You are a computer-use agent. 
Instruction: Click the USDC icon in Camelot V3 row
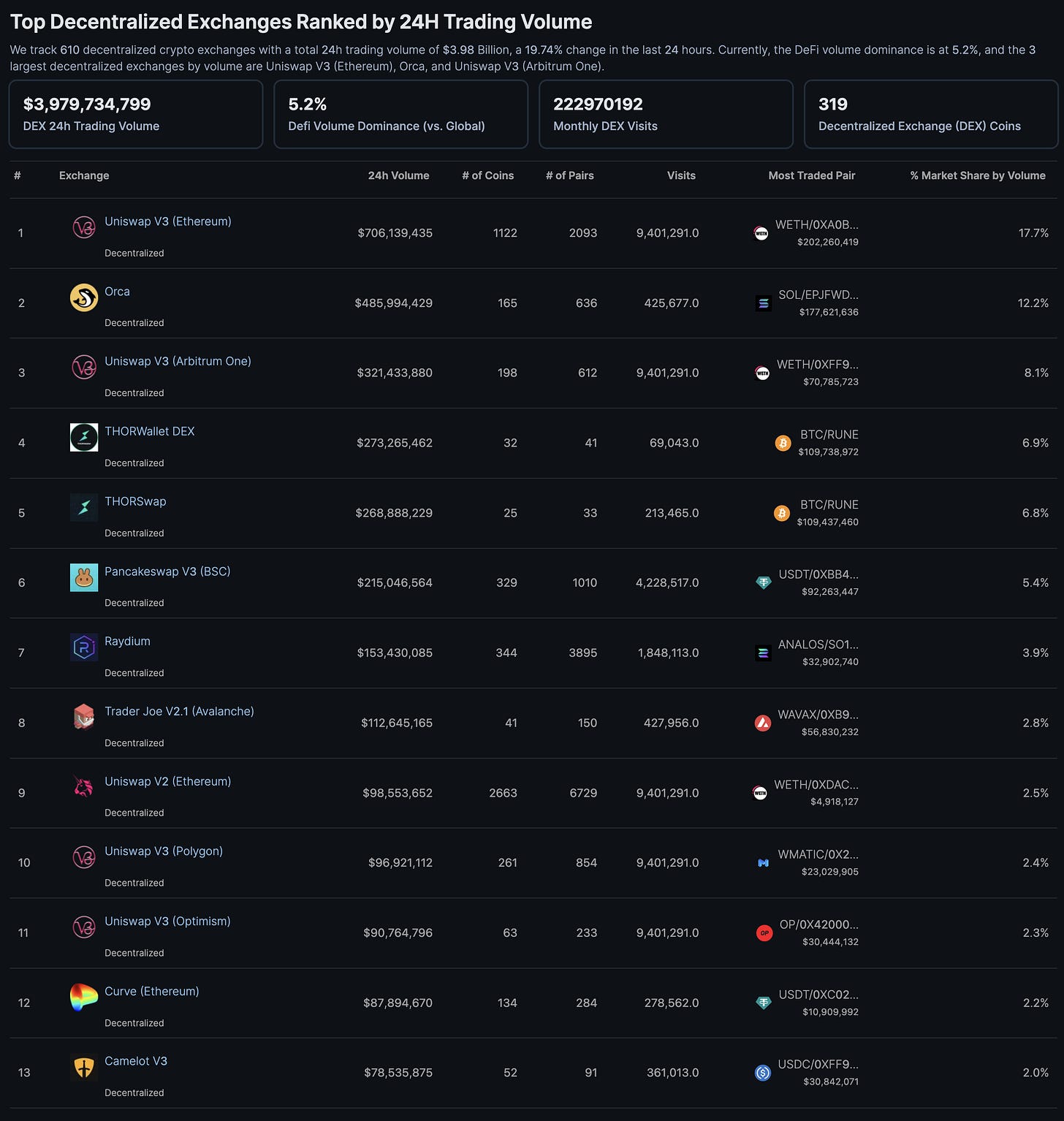click(763, 1073)
